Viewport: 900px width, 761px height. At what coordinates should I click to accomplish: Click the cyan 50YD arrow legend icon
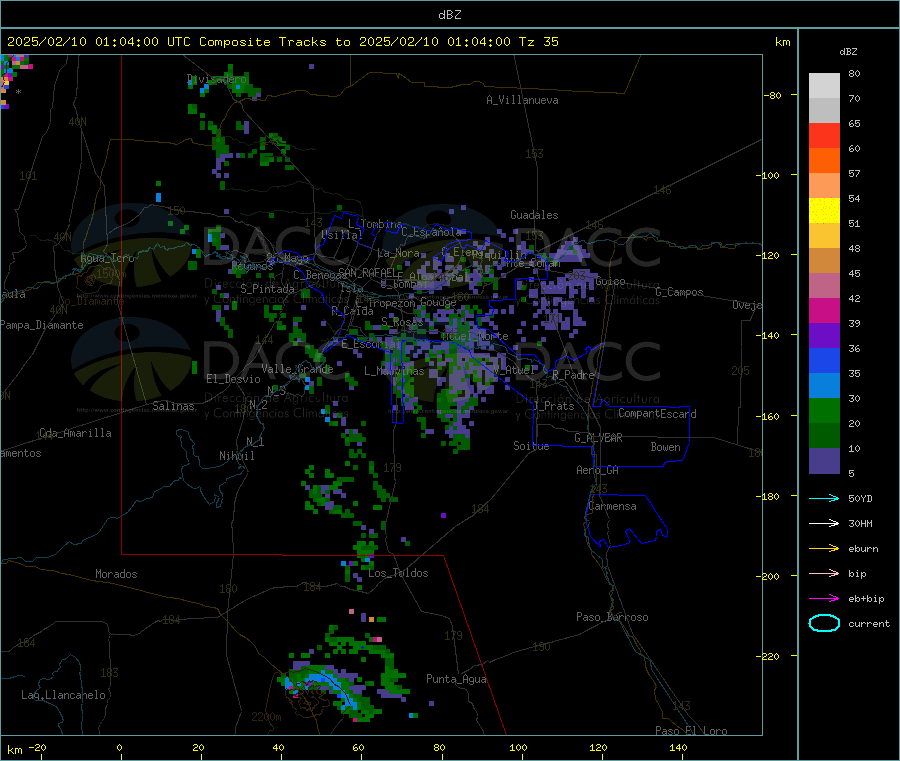[824, 498]
